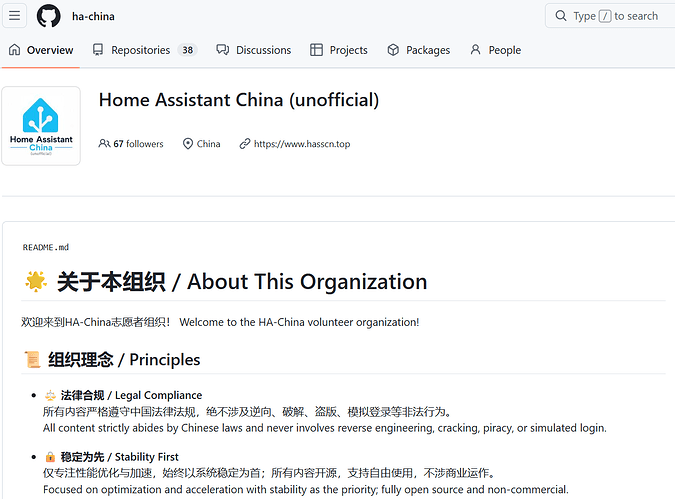Click the 38 repositories counter badge
675x499 pixels.
pyautogui.click(x=187, y=50)
